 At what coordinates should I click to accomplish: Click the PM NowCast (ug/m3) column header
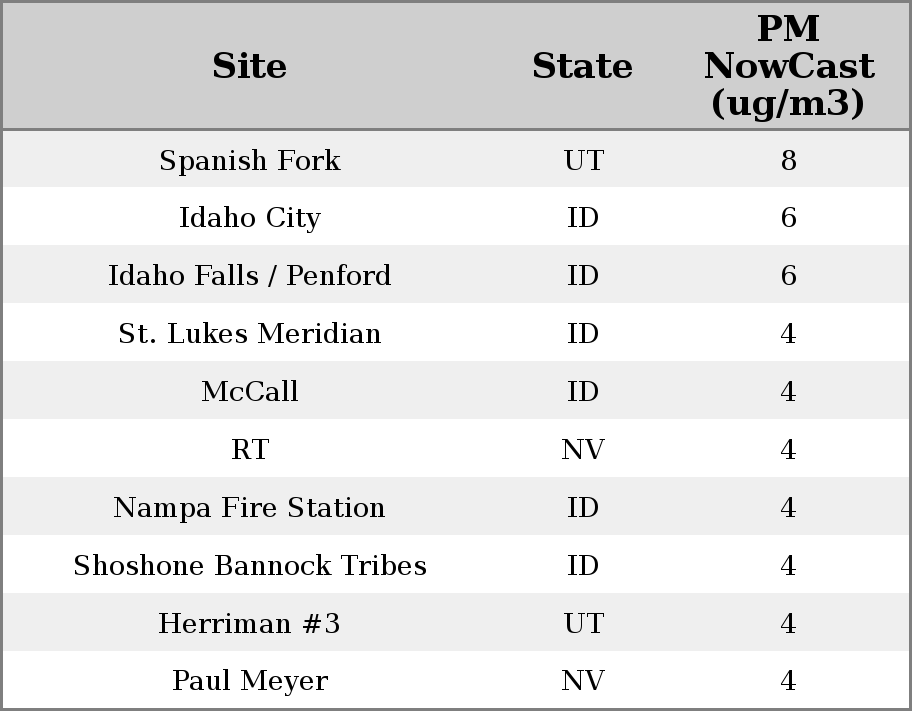788,67
